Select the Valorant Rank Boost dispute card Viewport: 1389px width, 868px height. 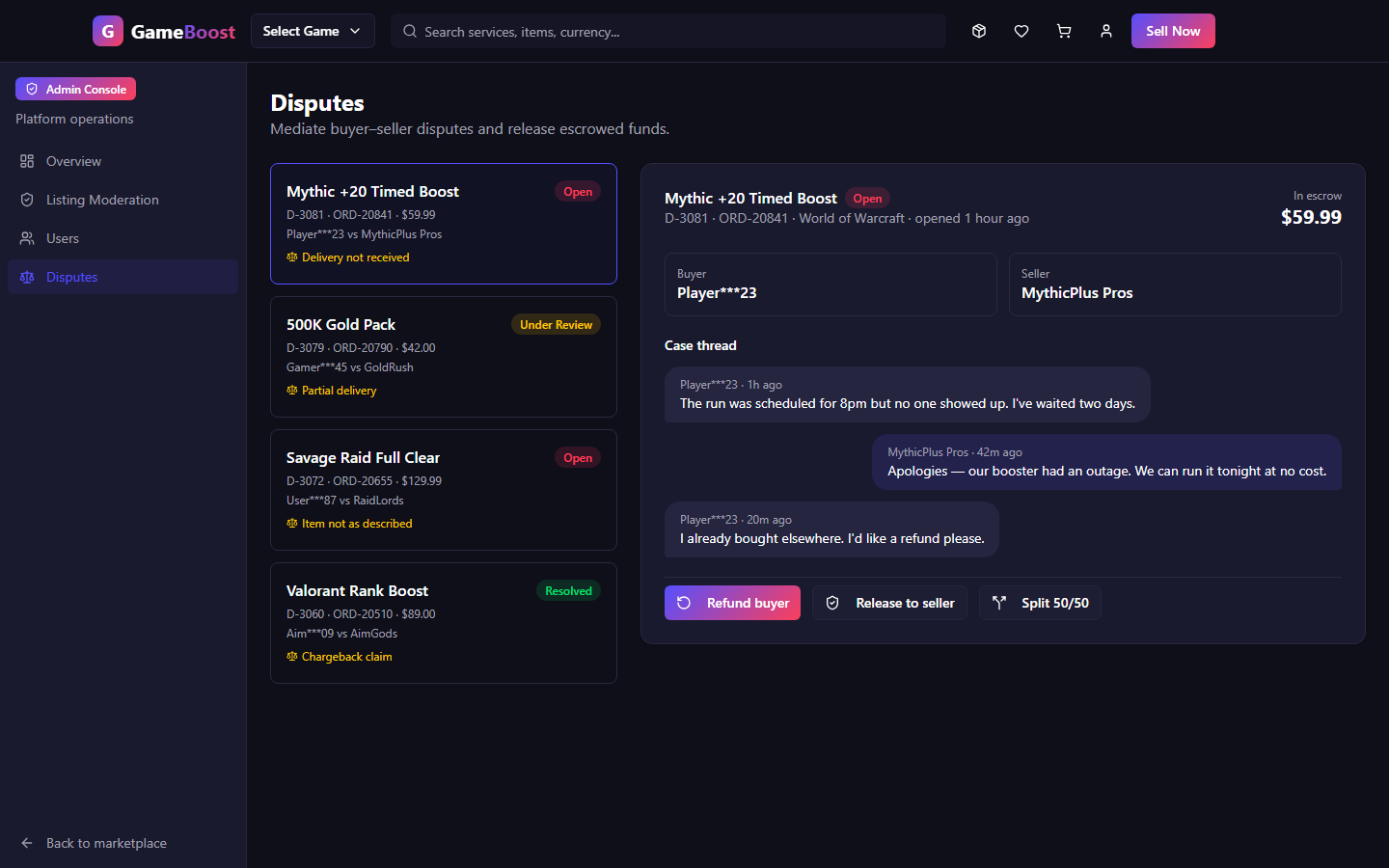tap(444, 623)
